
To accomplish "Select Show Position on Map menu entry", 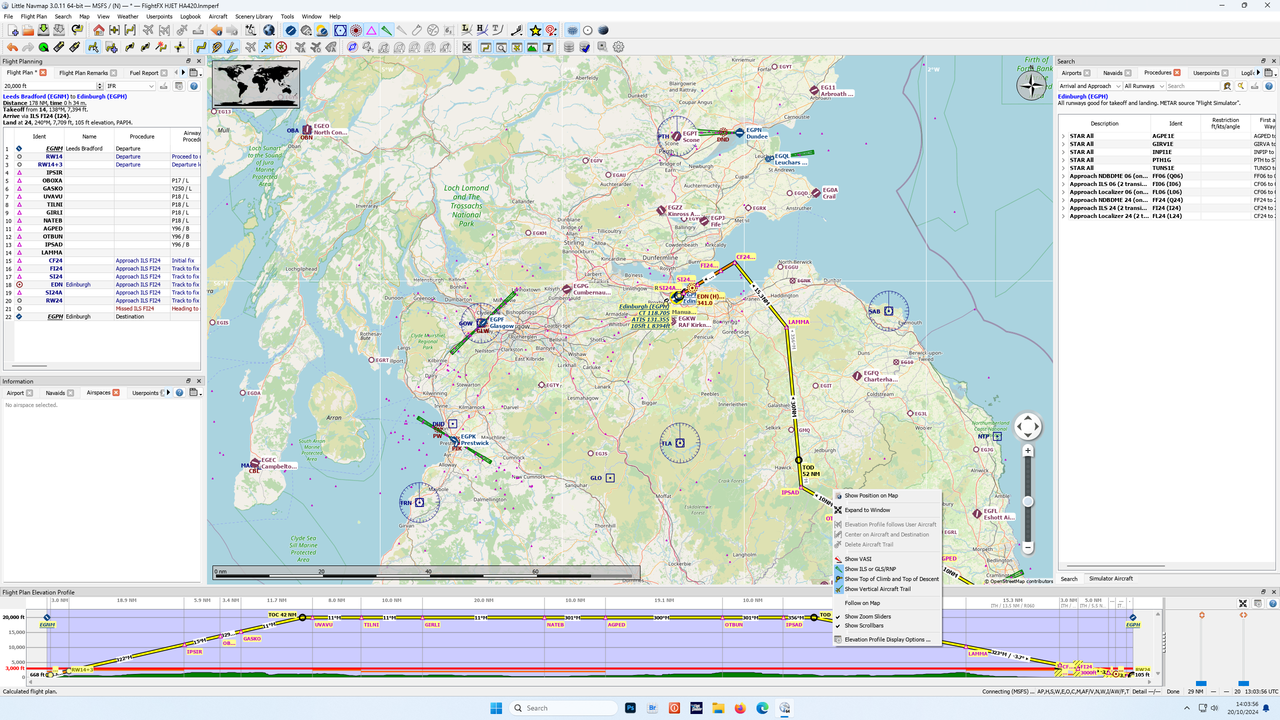I will point(871,495).
